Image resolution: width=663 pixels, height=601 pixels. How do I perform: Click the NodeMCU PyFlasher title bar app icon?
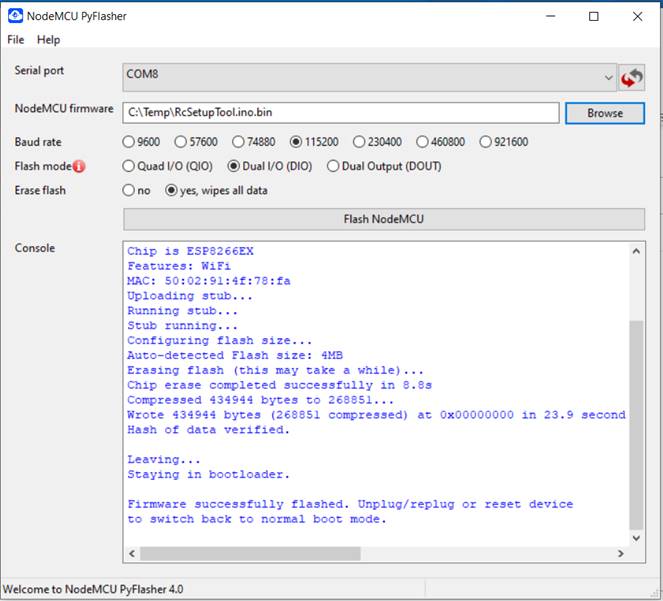[x=15, y=16]
